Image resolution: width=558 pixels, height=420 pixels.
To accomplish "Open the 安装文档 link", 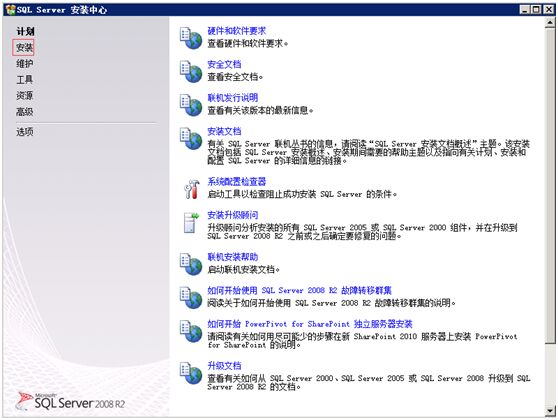I will [224, 131].
